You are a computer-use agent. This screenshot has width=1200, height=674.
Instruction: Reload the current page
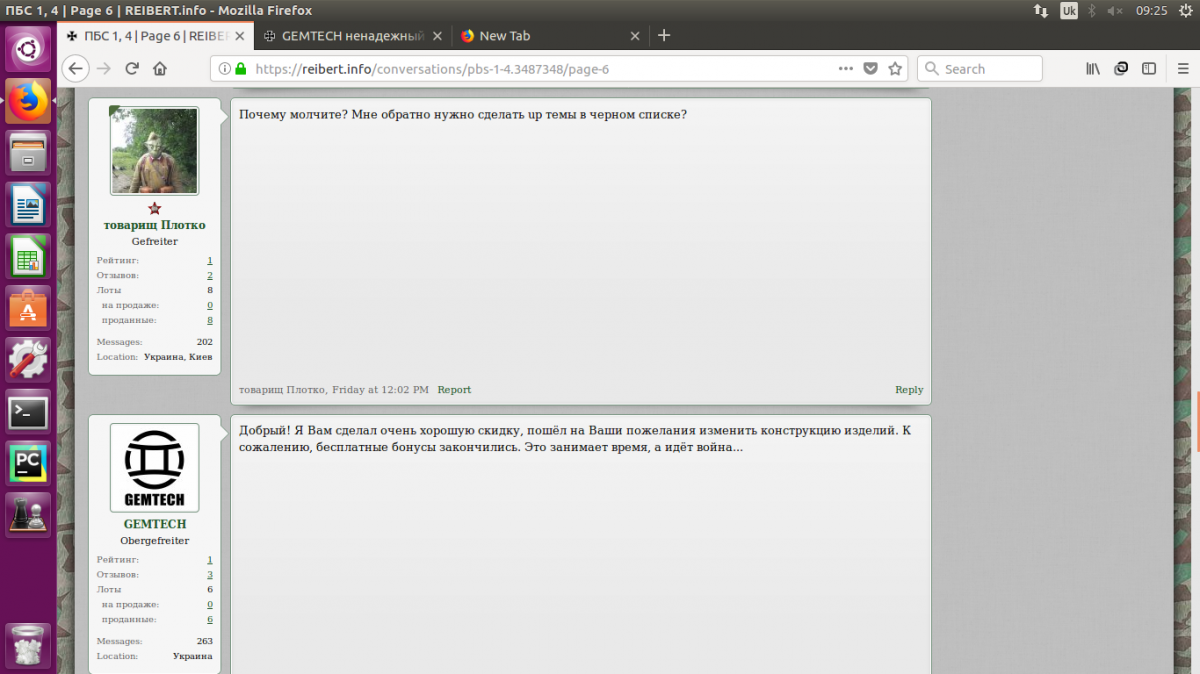pos(132,69)
